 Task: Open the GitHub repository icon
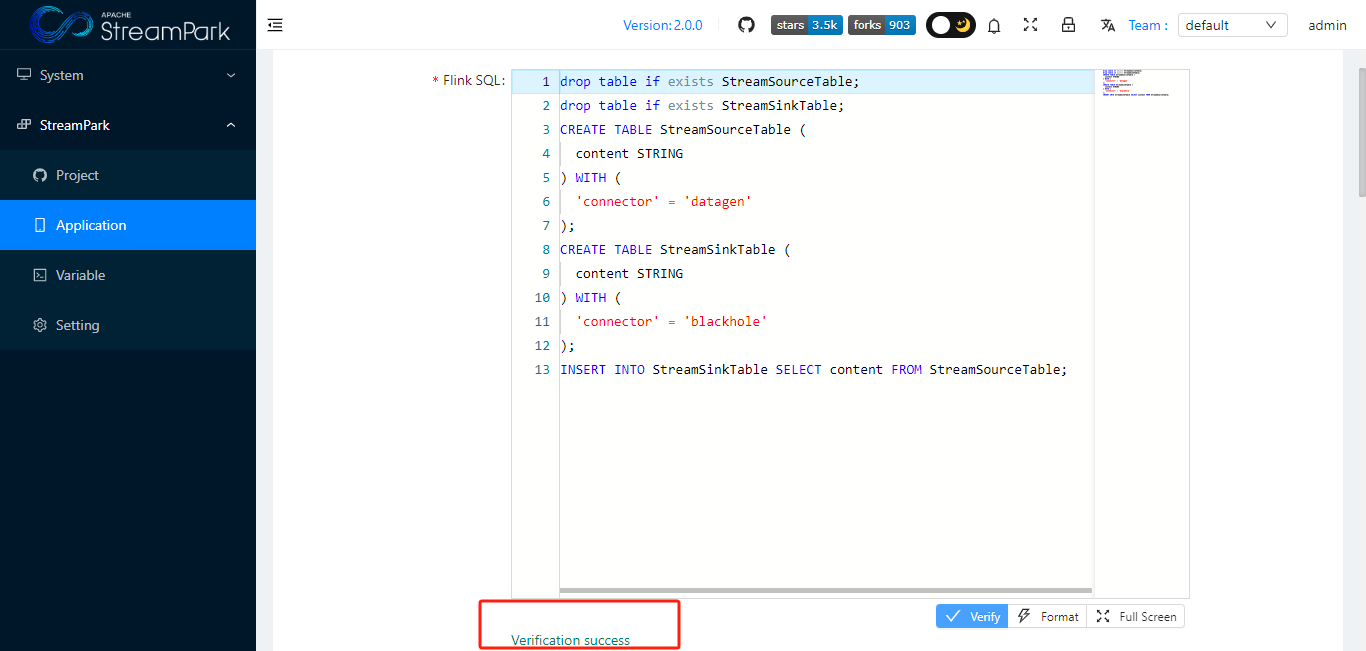pyautogui.click(x=746, y=25)
